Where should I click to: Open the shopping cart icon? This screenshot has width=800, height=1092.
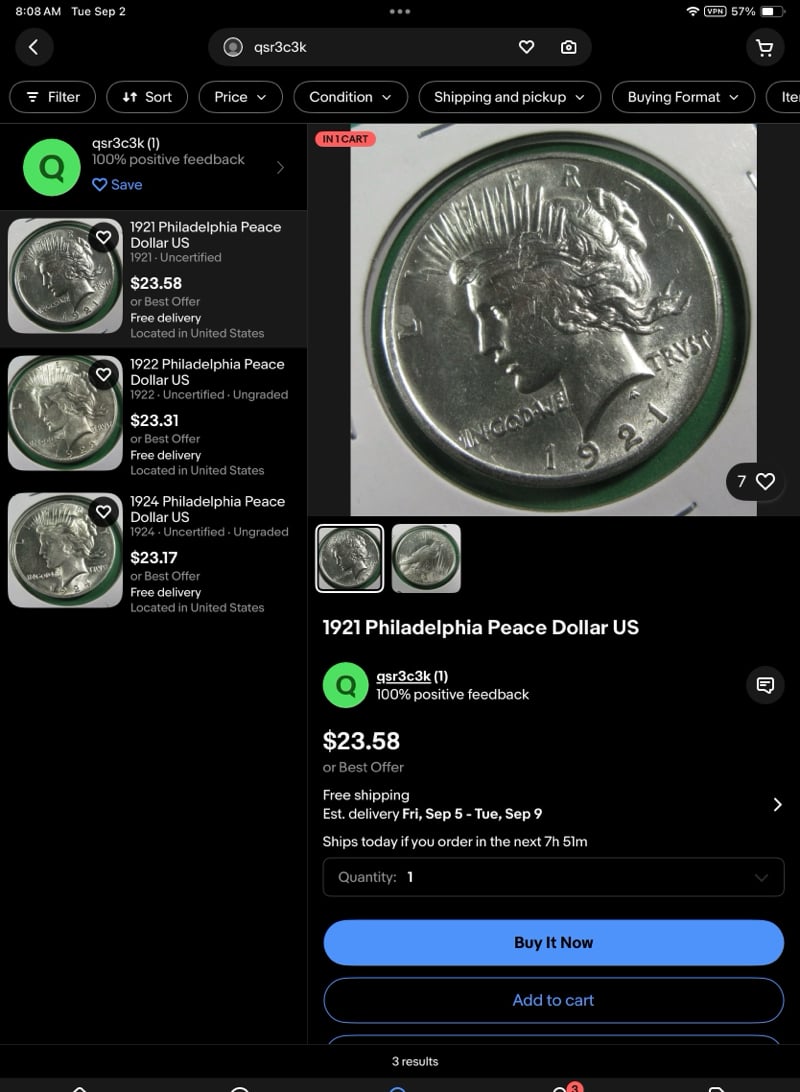pyautogui.click(x=764, y=47)
